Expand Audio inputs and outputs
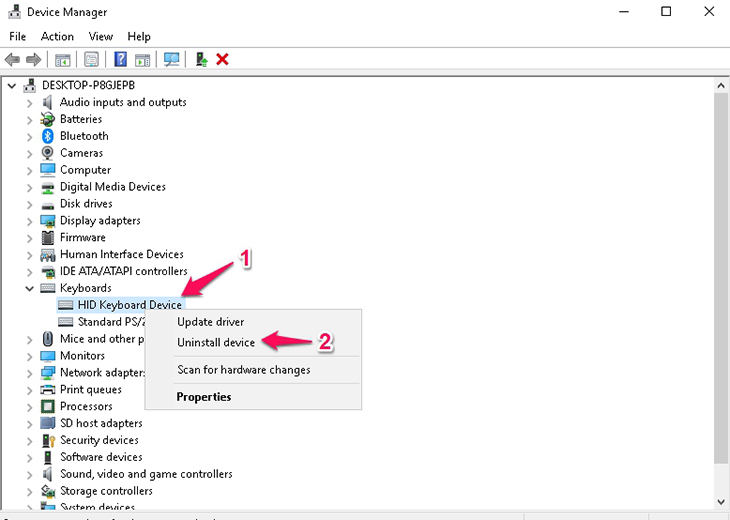This screenshot has height=520, width=730. pyautogui.click(x=29, y=103)
